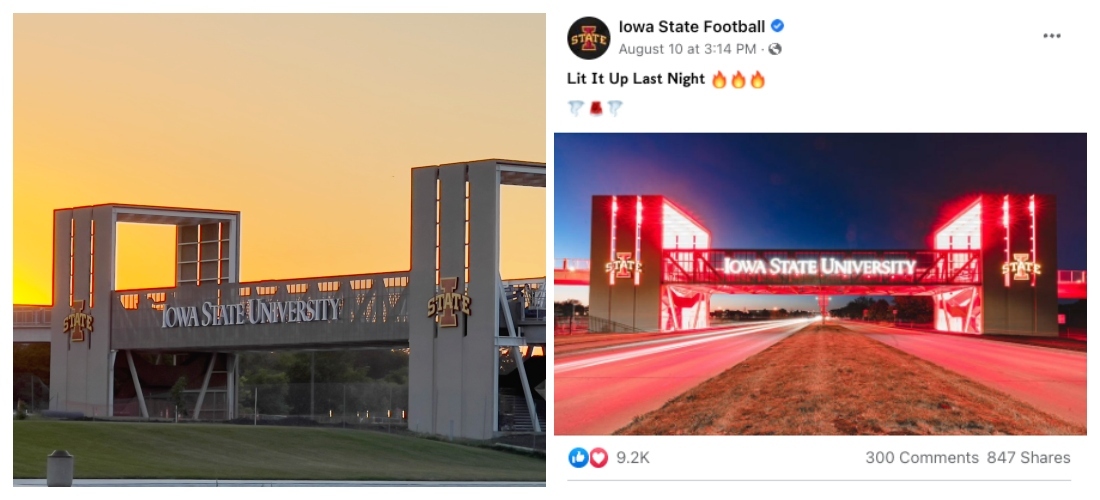This screenshot has height=500, width=1100.
Task: Click the red siren emoji
Action: pos(596,108)
